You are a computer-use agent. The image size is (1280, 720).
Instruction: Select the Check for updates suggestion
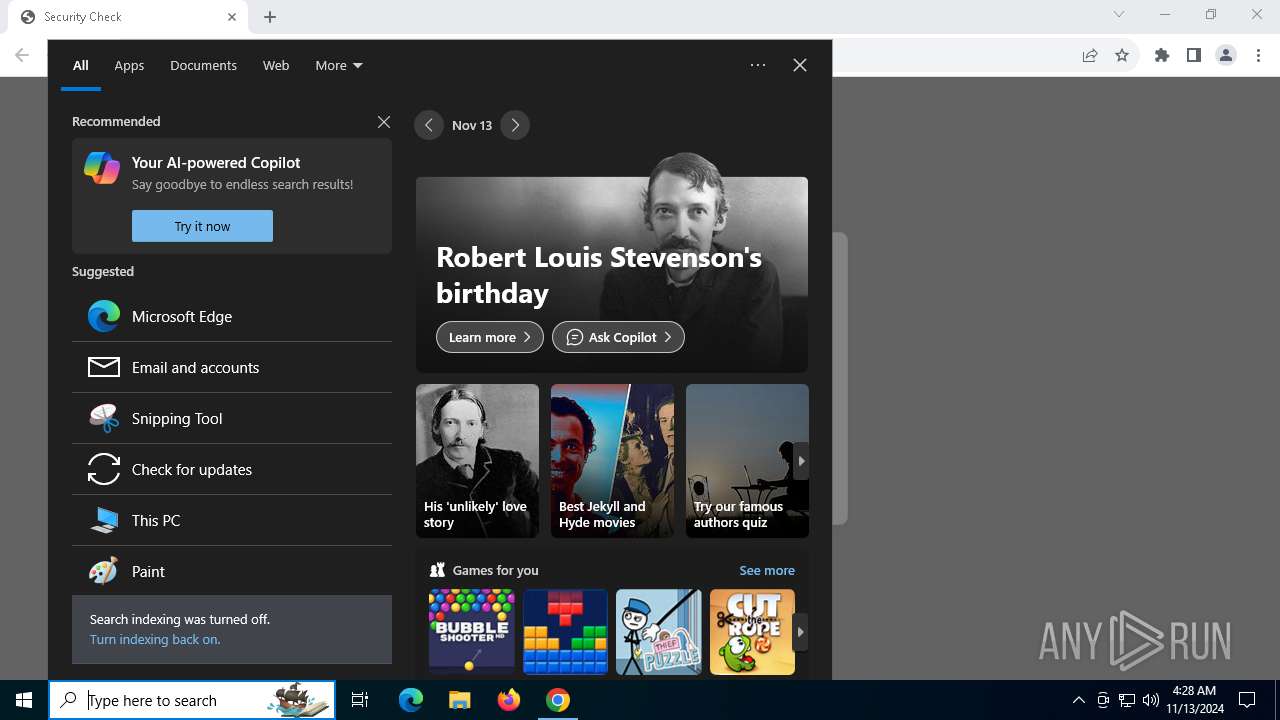point(232,469)
